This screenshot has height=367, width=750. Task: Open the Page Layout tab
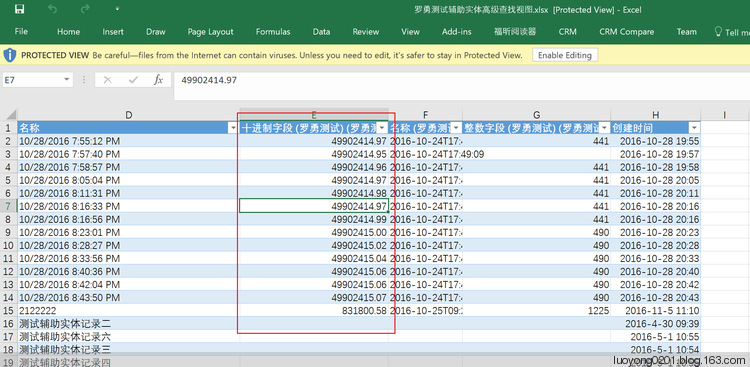(x=210, y=32)
